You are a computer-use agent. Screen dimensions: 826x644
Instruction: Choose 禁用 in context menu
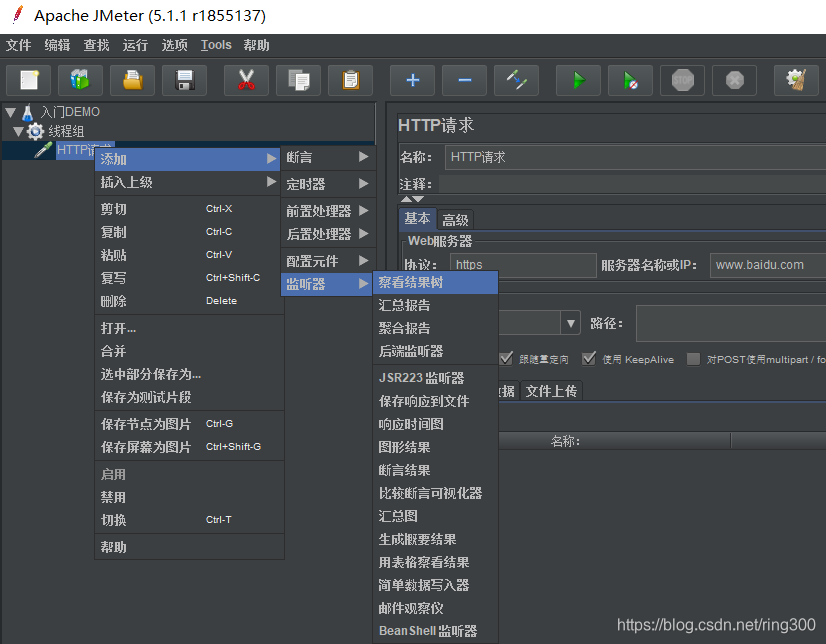coord(190,497)
